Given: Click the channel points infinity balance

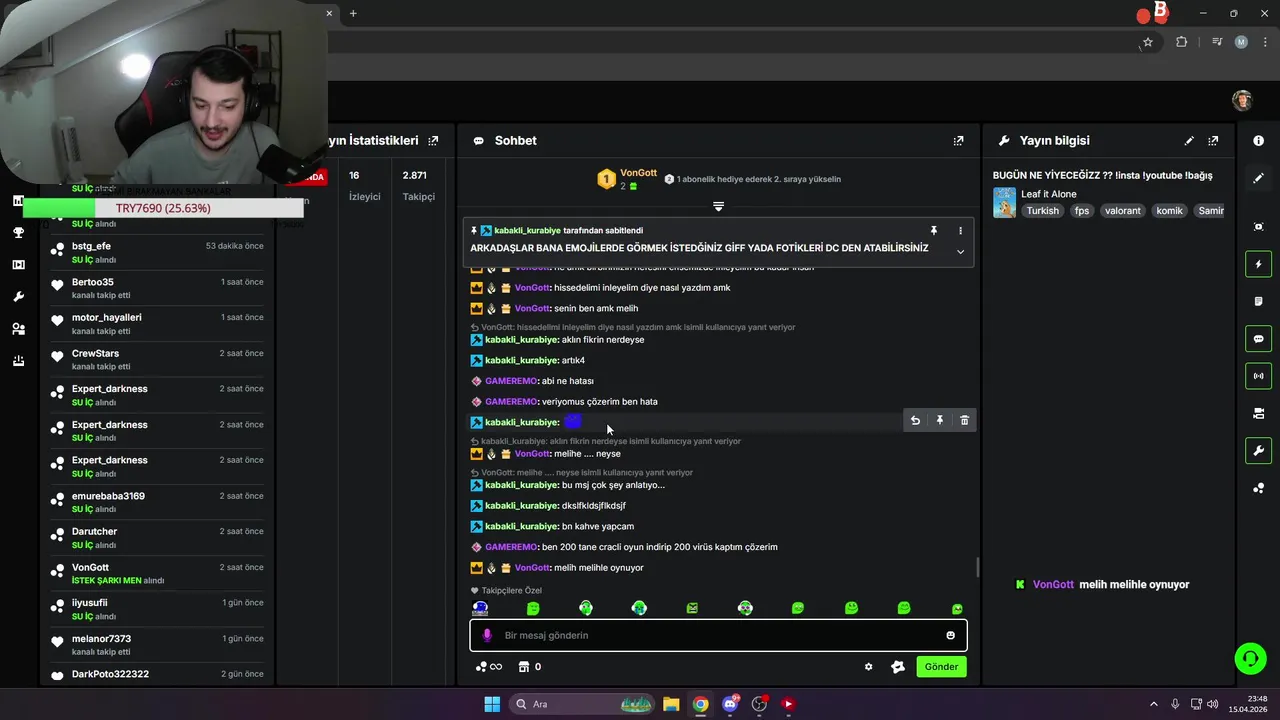Looking at the screenshot, I should 489,667.
